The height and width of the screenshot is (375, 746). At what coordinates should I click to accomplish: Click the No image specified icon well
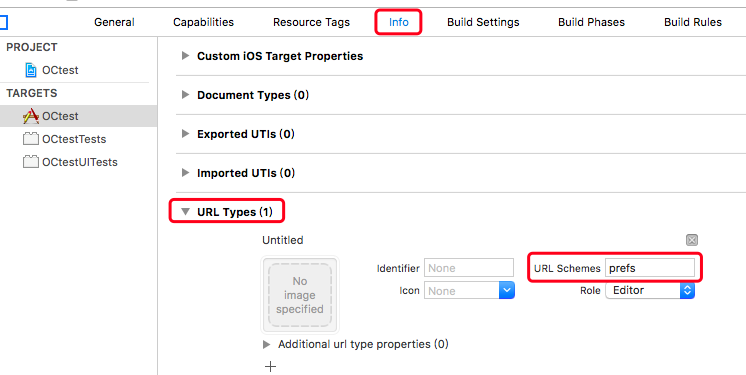pos(300,295)
